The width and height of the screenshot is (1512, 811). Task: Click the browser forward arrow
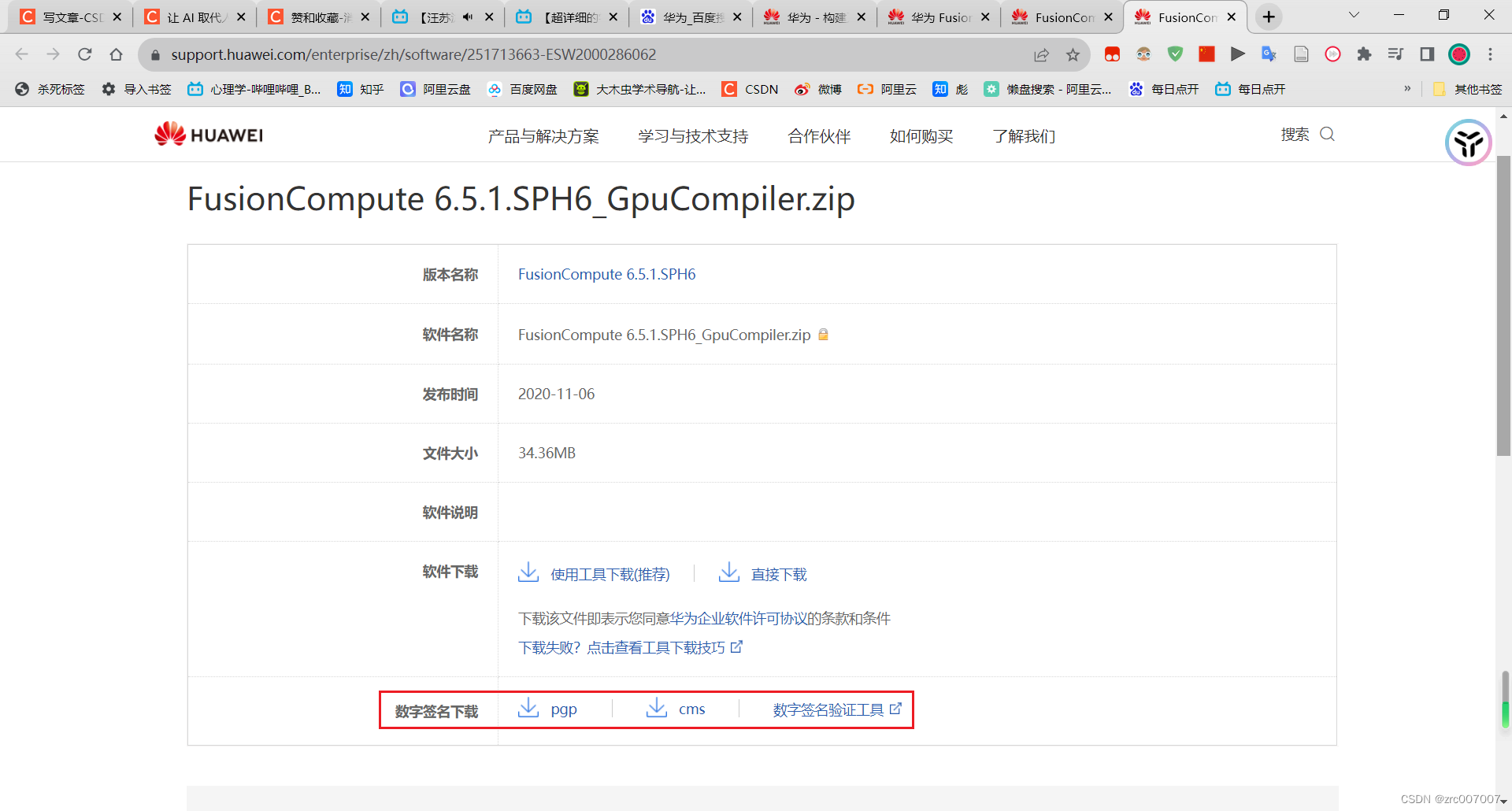pos(54,54)
